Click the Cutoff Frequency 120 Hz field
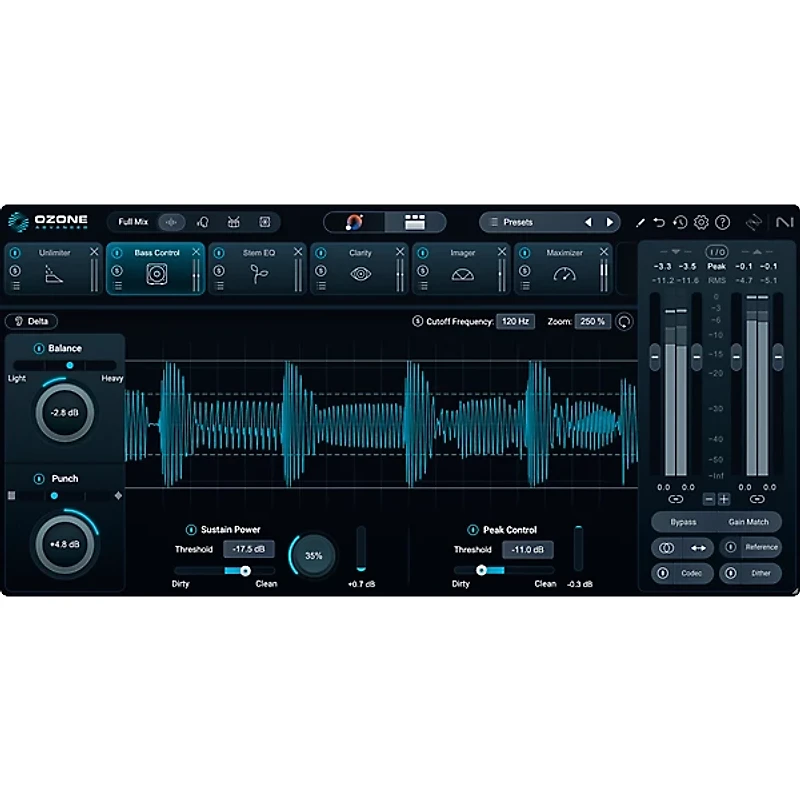The width and height of the screenshot is (800, 800). [515, 321]
